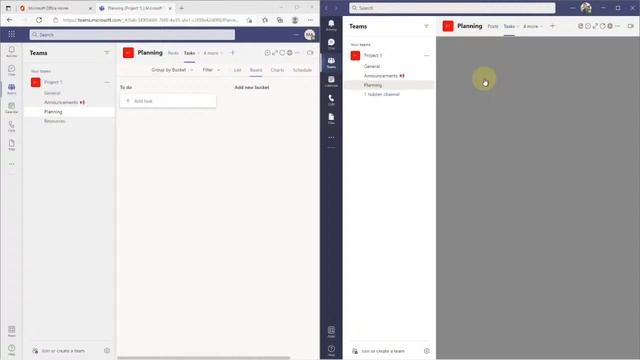
Task: Select Teams icon in desktop Teams sidebar
Action: [x=331, y=62]
